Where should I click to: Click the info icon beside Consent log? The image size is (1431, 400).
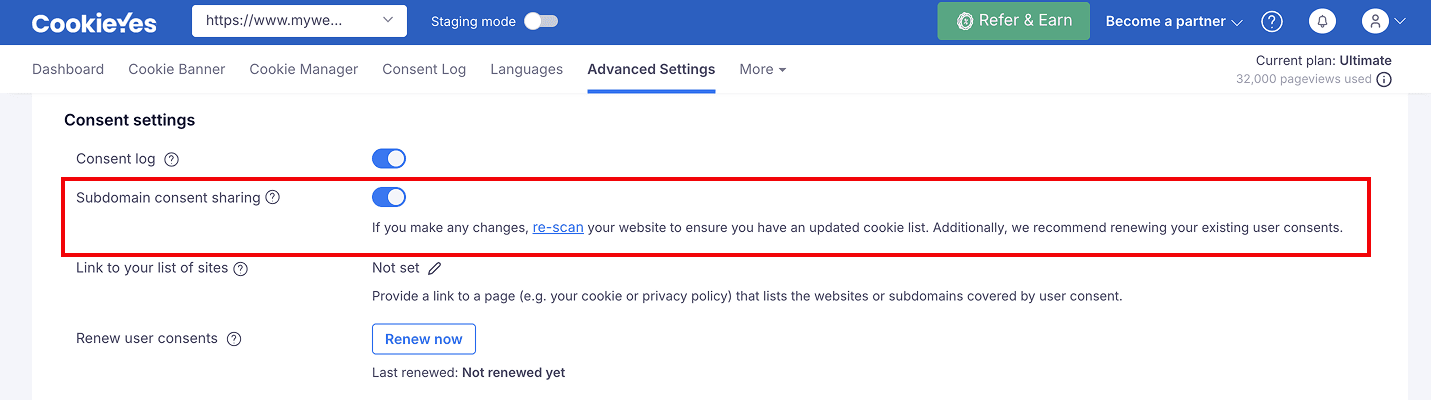point(172,159)
